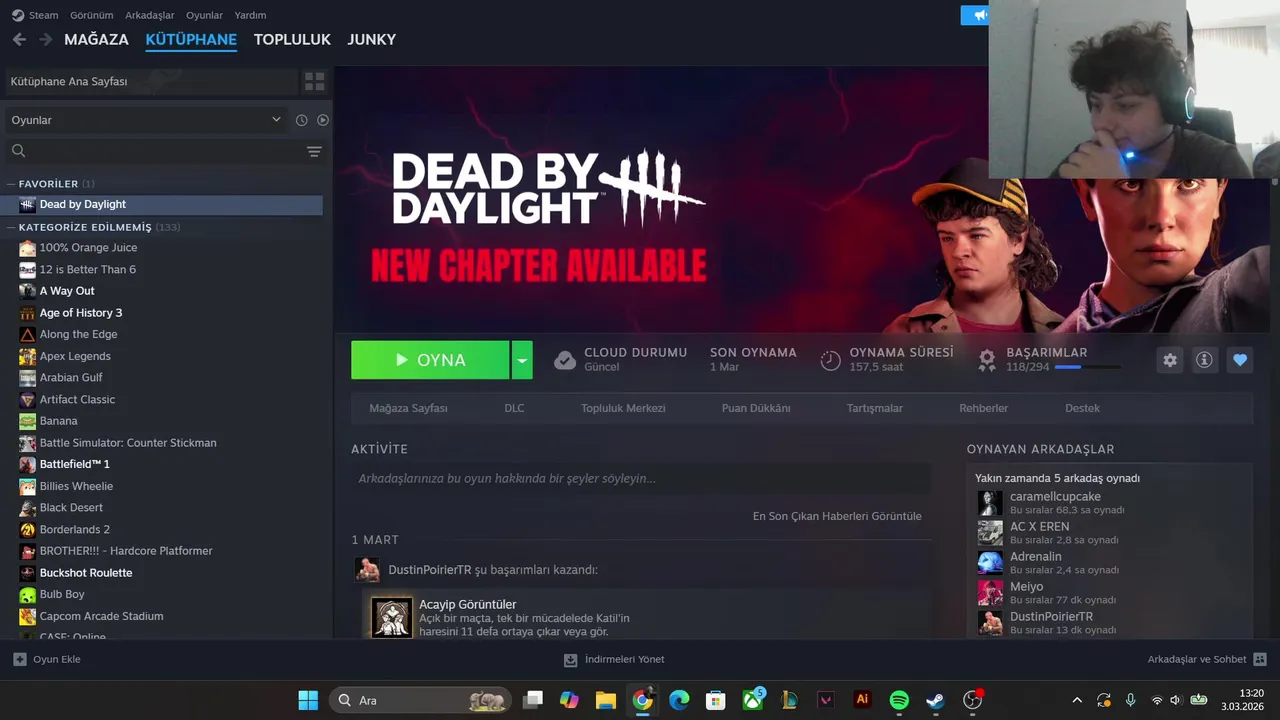Open game settings gear icon

click(x=1170, y=360)
